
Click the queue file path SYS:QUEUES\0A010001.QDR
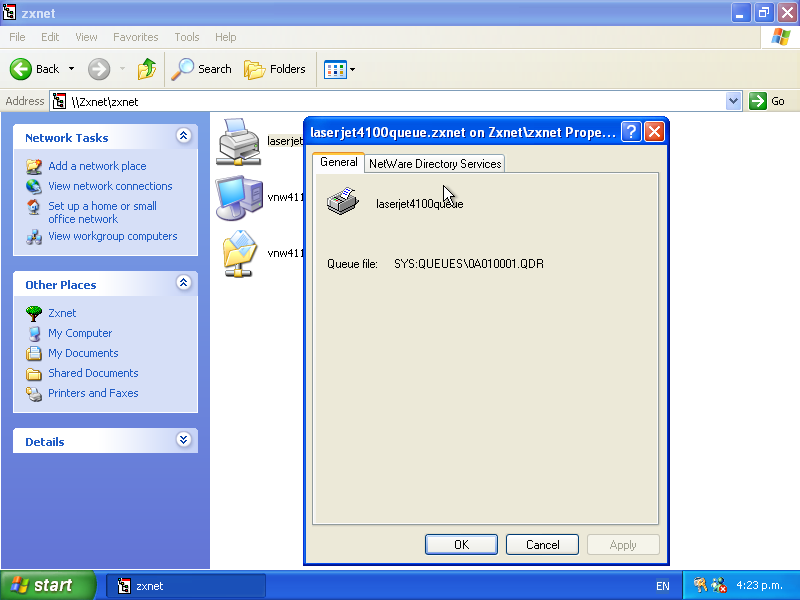pos(469,264)
